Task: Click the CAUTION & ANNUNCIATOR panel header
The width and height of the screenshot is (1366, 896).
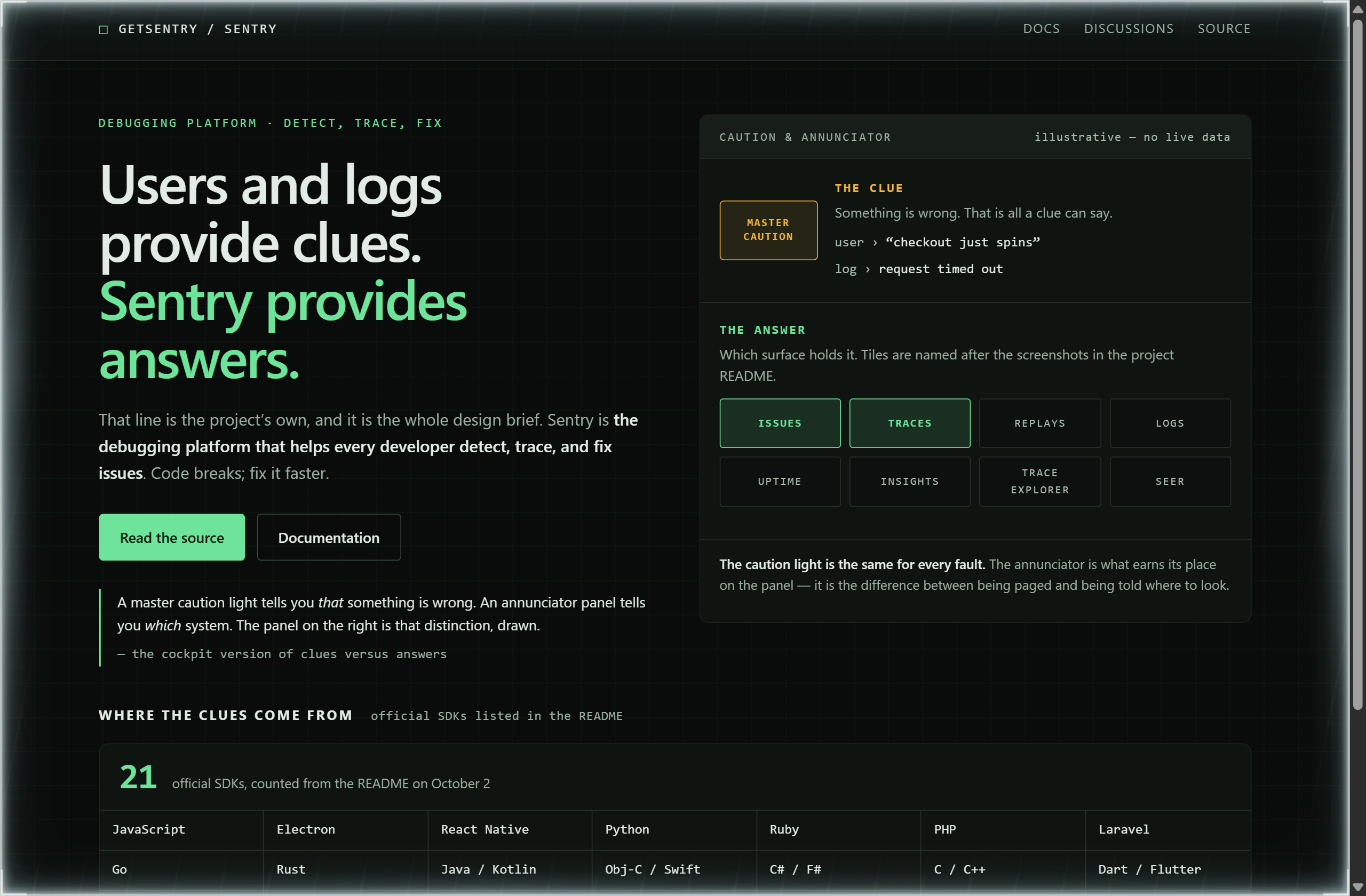Action: coord(975,137)
